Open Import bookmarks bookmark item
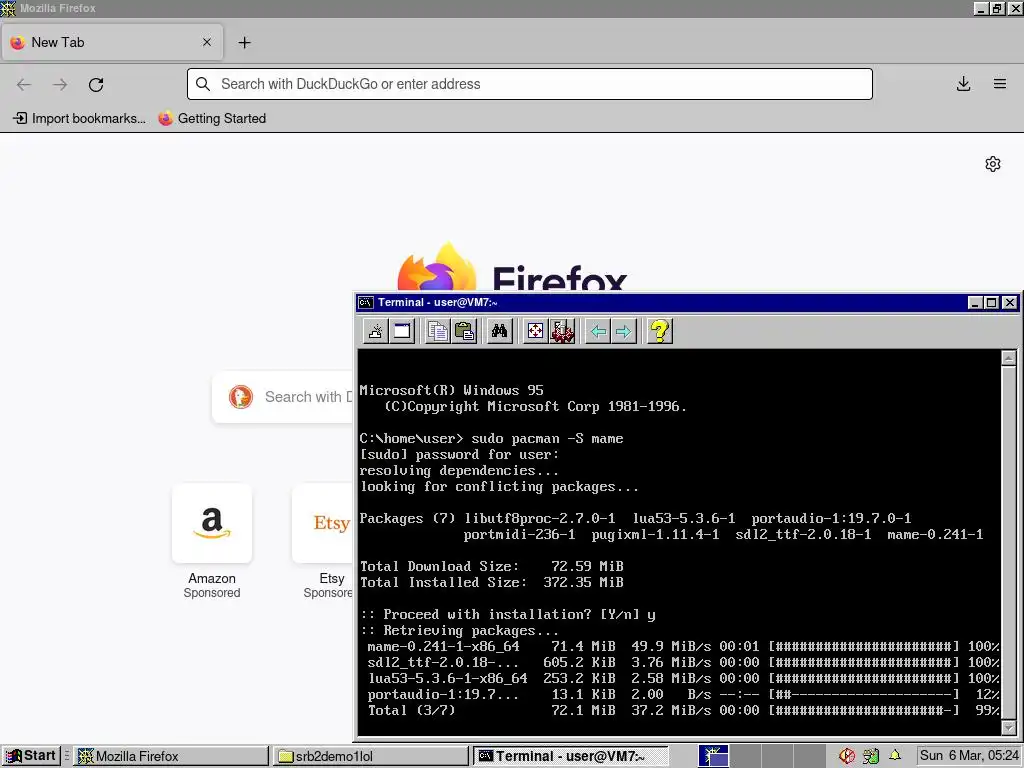The height and width of the screenshot is (768, 1024). coord(79,118)
